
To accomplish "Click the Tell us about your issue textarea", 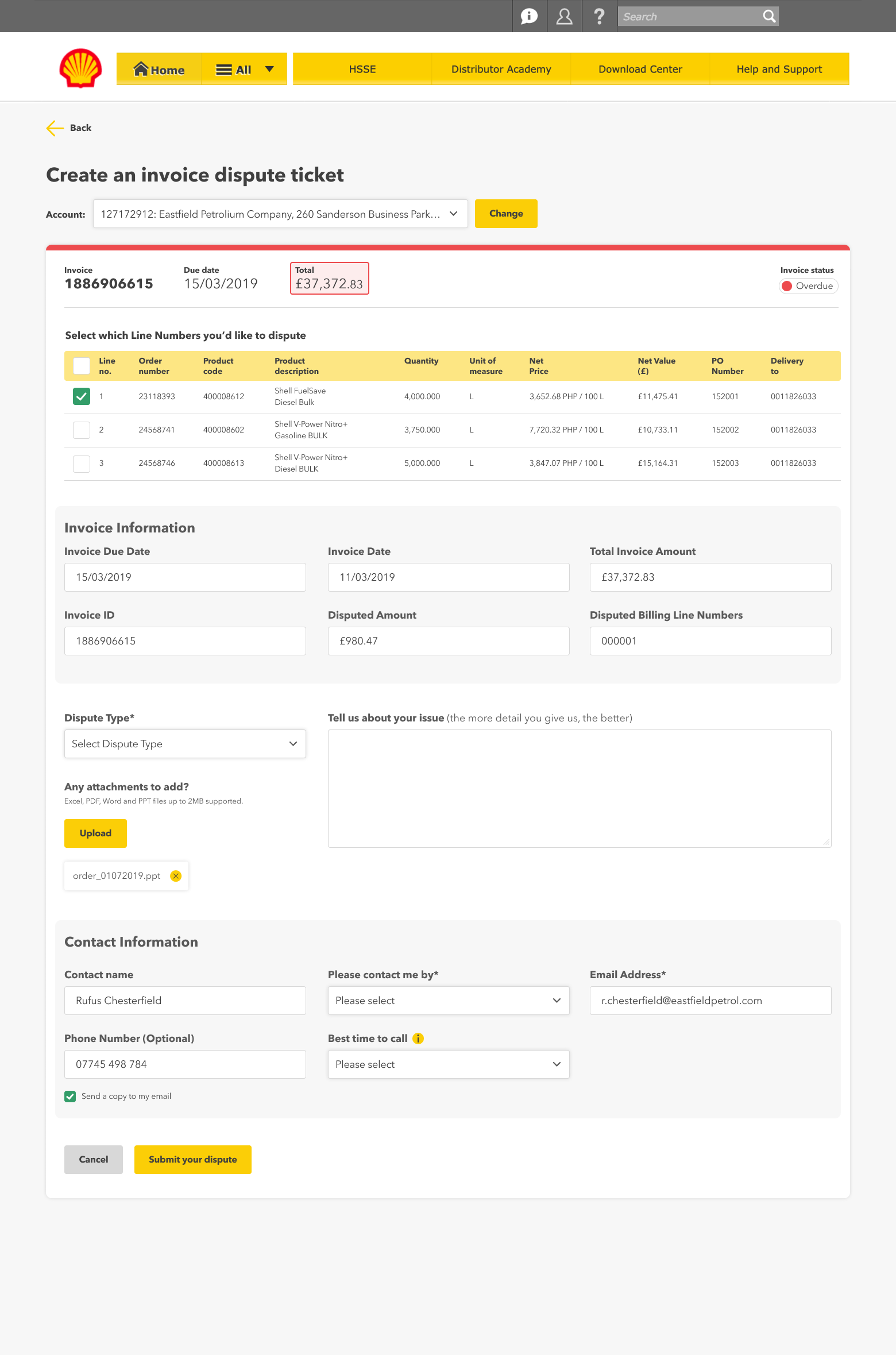I will 580,789.
